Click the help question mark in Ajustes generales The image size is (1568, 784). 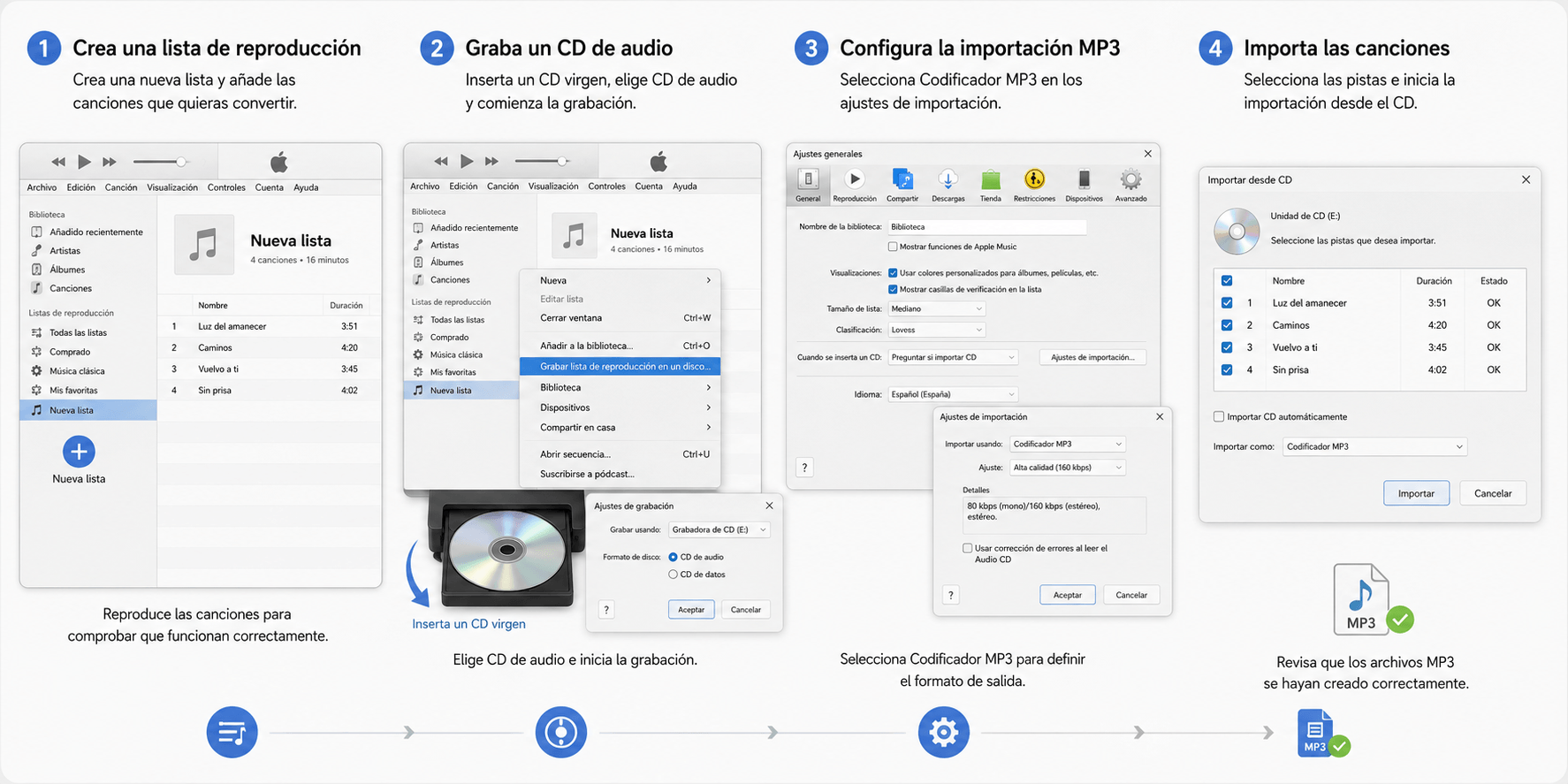804,468
